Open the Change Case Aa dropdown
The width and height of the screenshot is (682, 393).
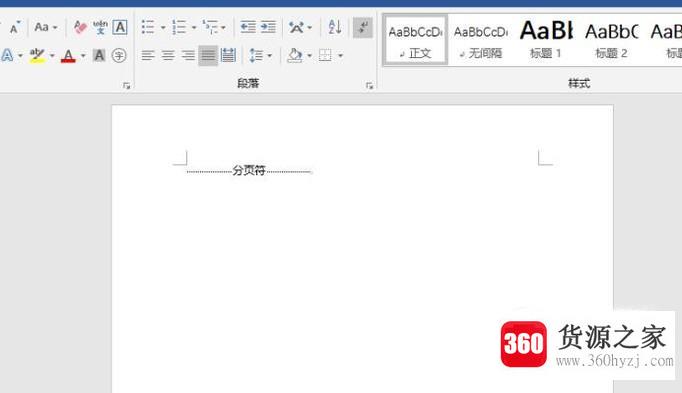coord(46,27)
